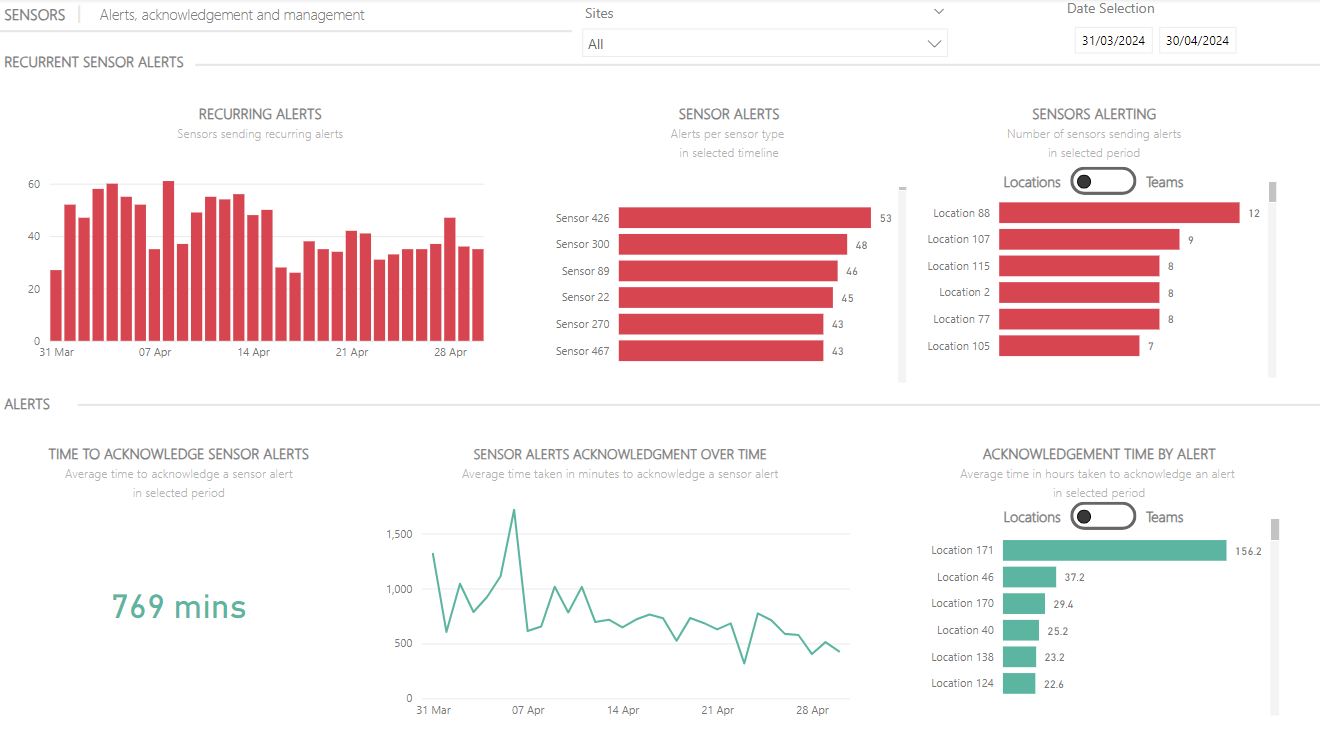Click the Teams label in Sensors Alerting
This screenshot has width=1320, height=740.
[1164, 182]
